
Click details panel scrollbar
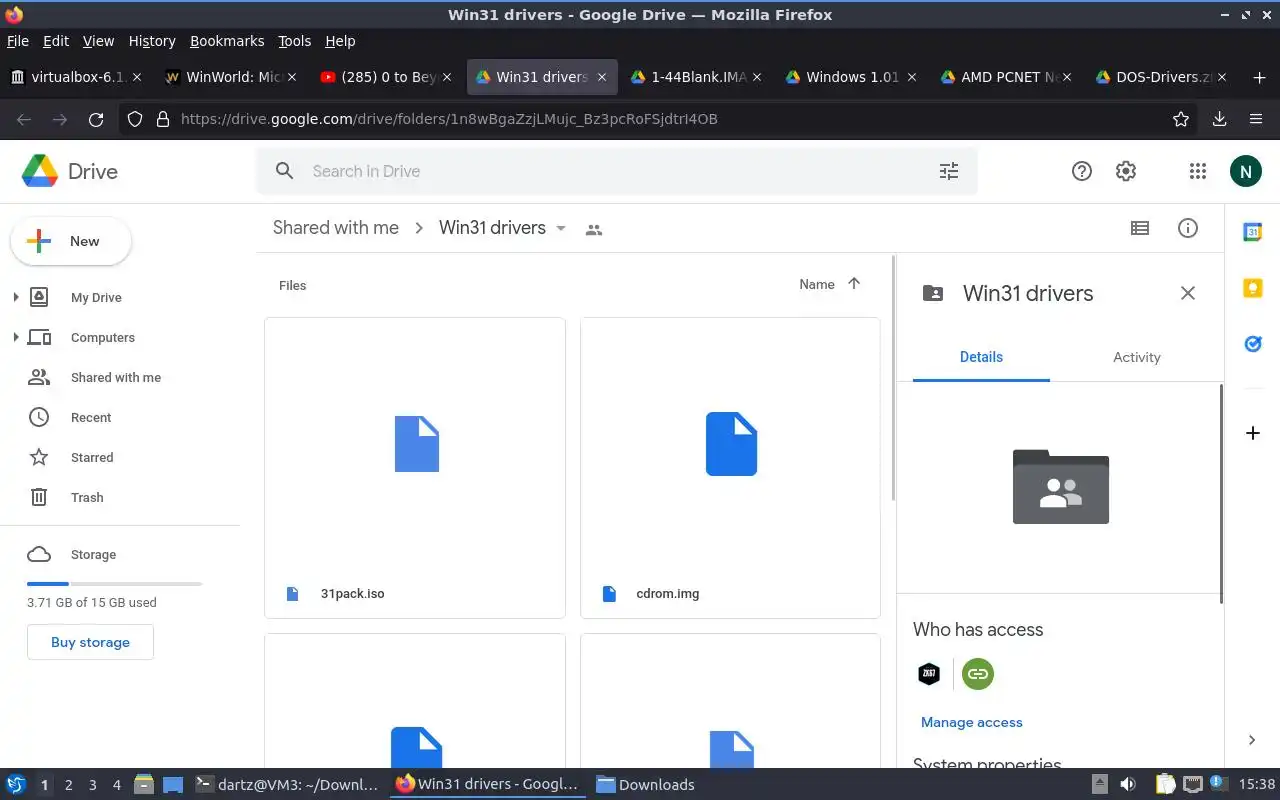[1222, 493]
